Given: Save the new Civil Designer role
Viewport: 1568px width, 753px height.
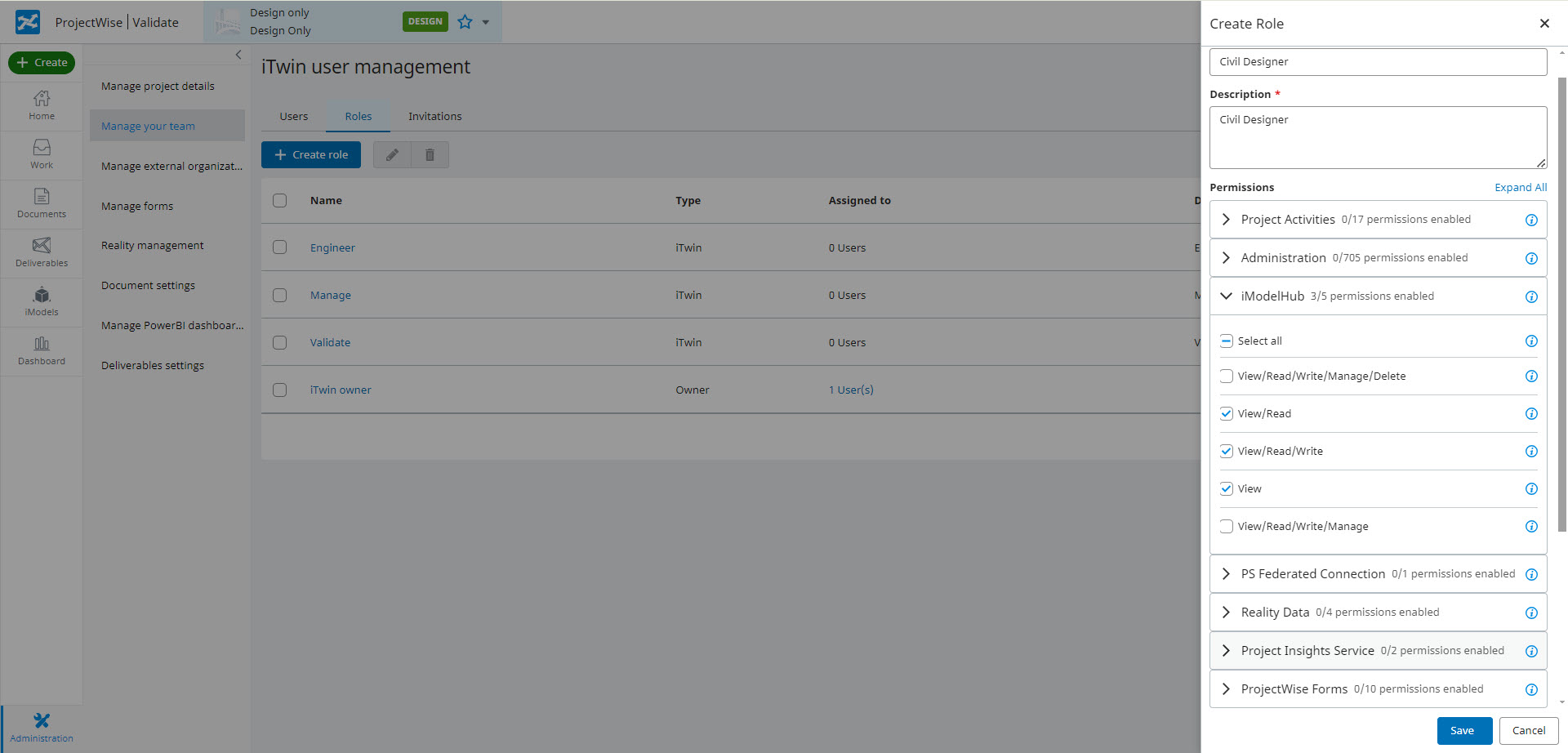Looking at the screenshot, I should (x=1464, y=730).
